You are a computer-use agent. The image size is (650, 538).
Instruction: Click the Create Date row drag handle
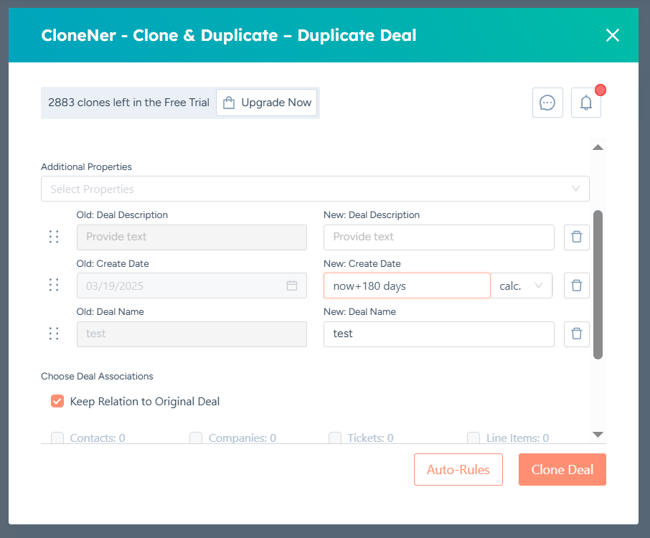point(54,285)
